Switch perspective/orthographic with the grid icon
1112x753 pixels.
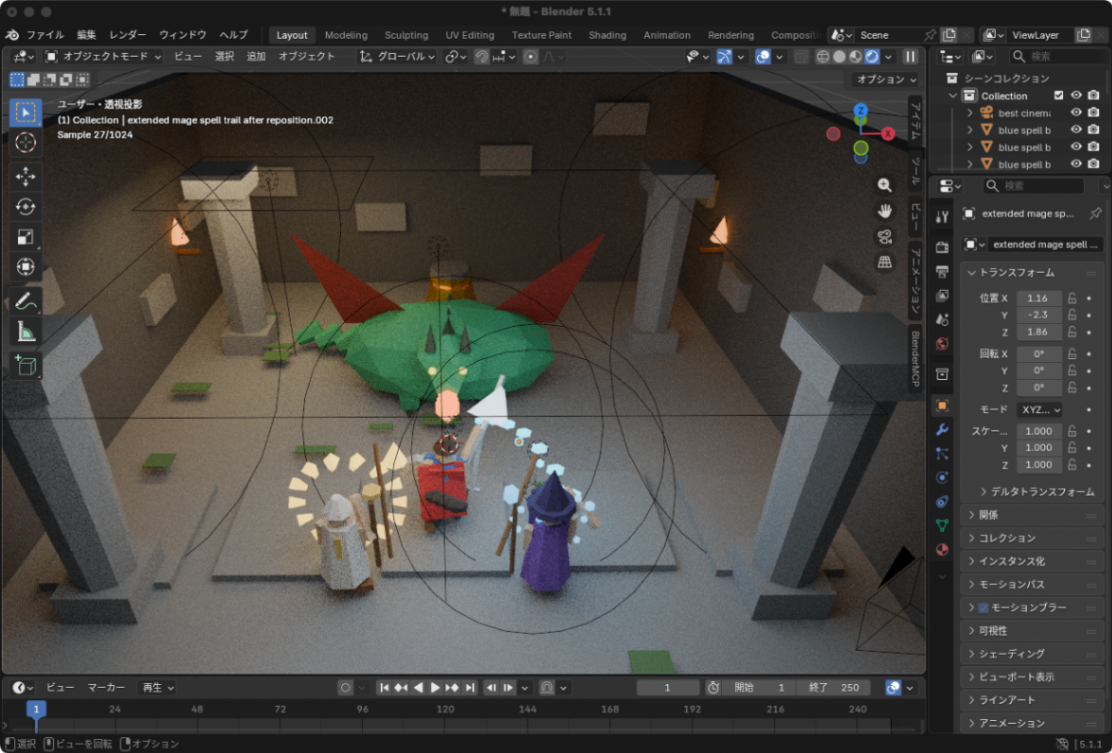884,262
